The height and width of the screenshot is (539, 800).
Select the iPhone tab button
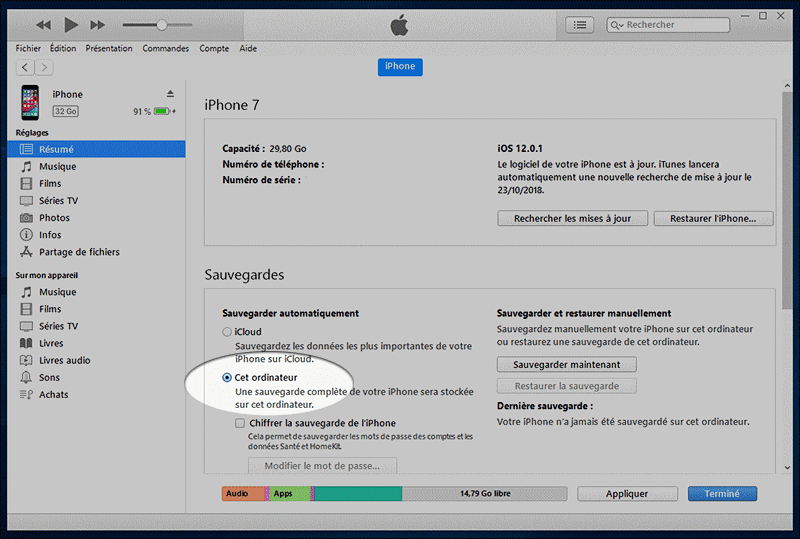(x=400, y=67)
